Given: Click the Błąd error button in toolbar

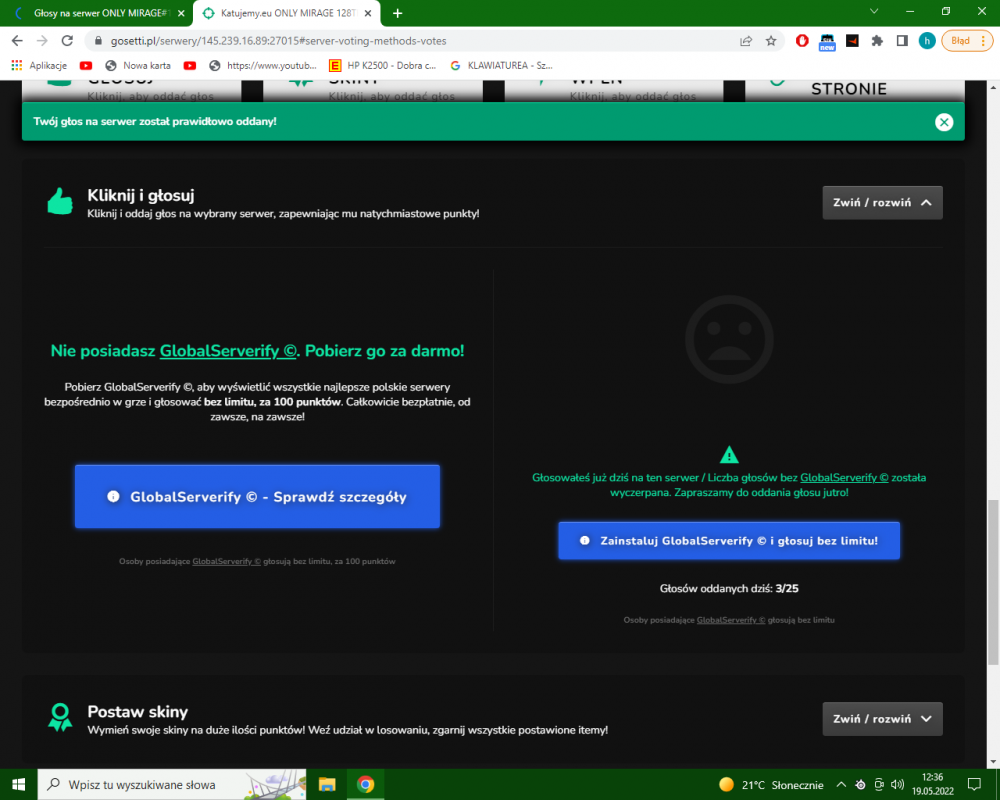Looking at the screenshot, I should [x=967, y=41].
